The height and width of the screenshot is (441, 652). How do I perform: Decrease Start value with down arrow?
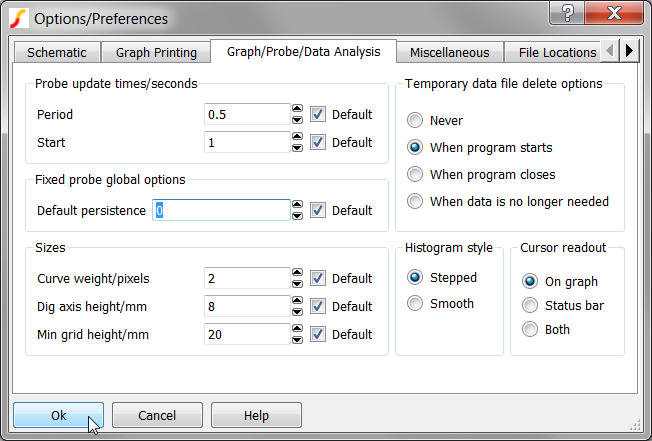297,148
